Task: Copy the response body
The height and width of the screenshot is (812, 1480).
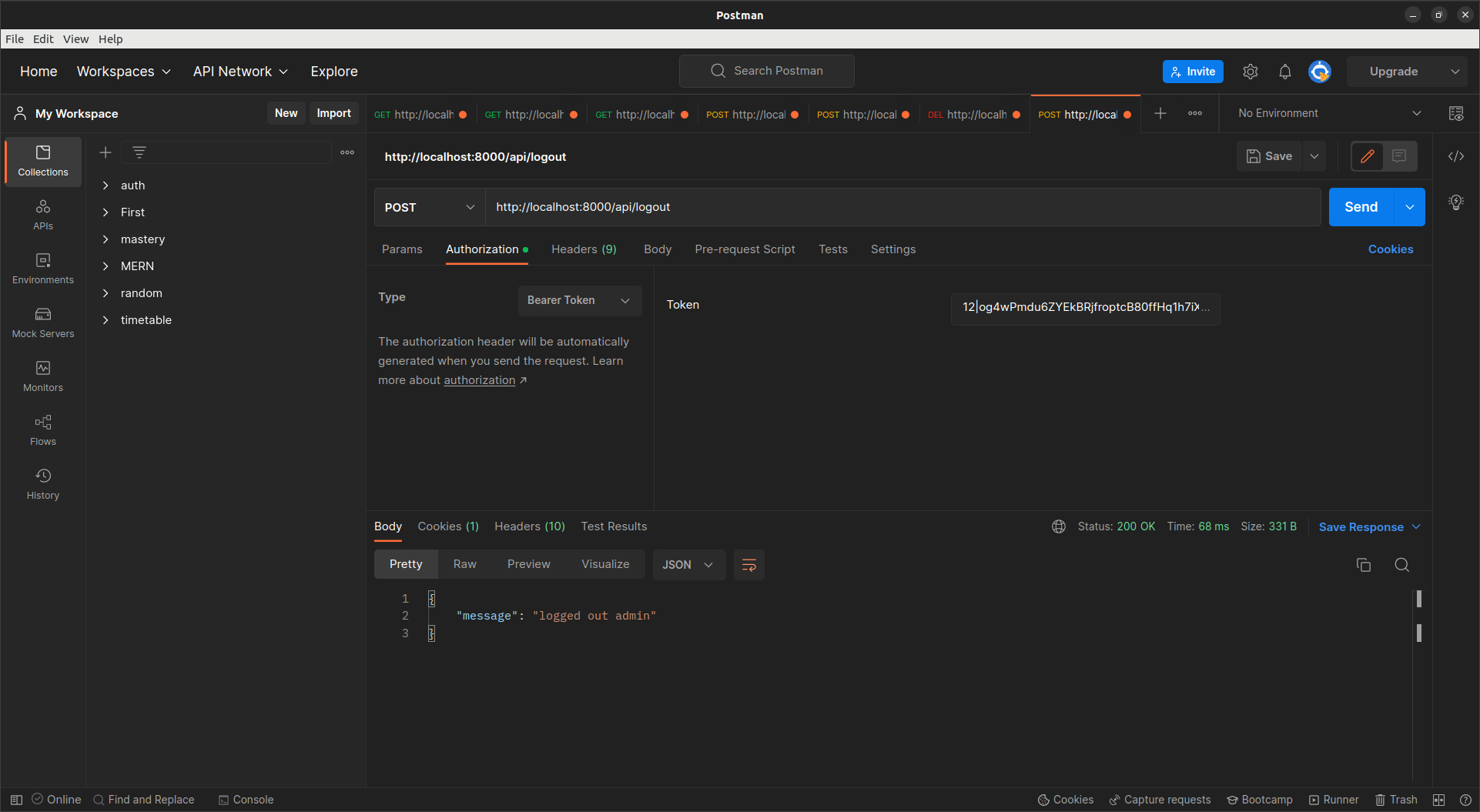Action: pyautogui.click(x=1363, y=564)
